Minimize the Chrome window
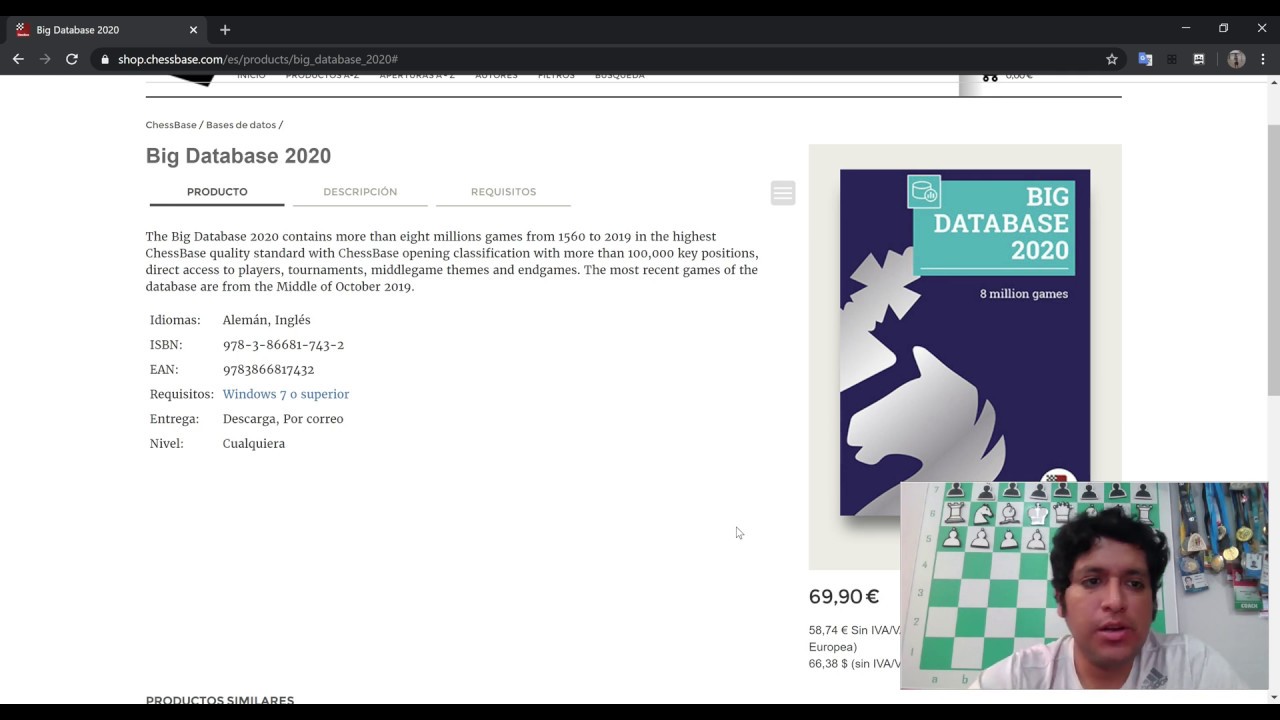Screen dimensions: 1280x720 click(1186, 28)
